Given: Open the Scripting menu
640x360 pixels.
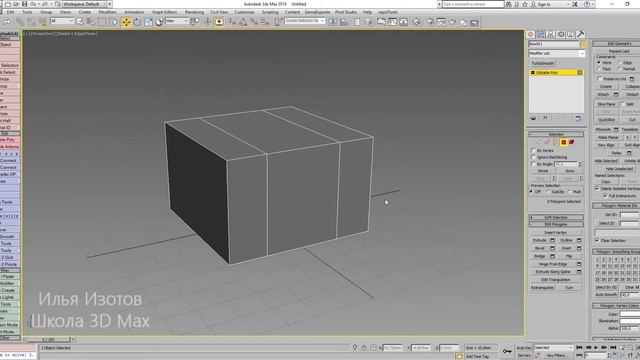Looking at the screenshot, I should click(270, 12).
